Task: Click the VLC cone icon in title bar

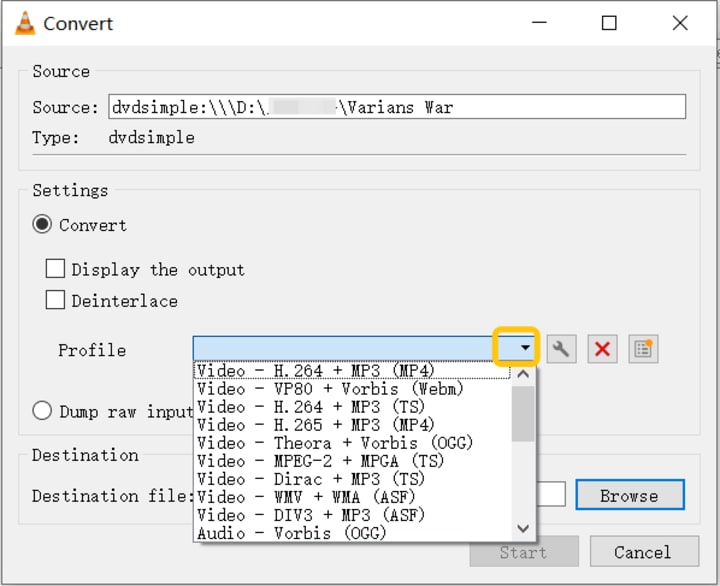Action: [25, 23]
